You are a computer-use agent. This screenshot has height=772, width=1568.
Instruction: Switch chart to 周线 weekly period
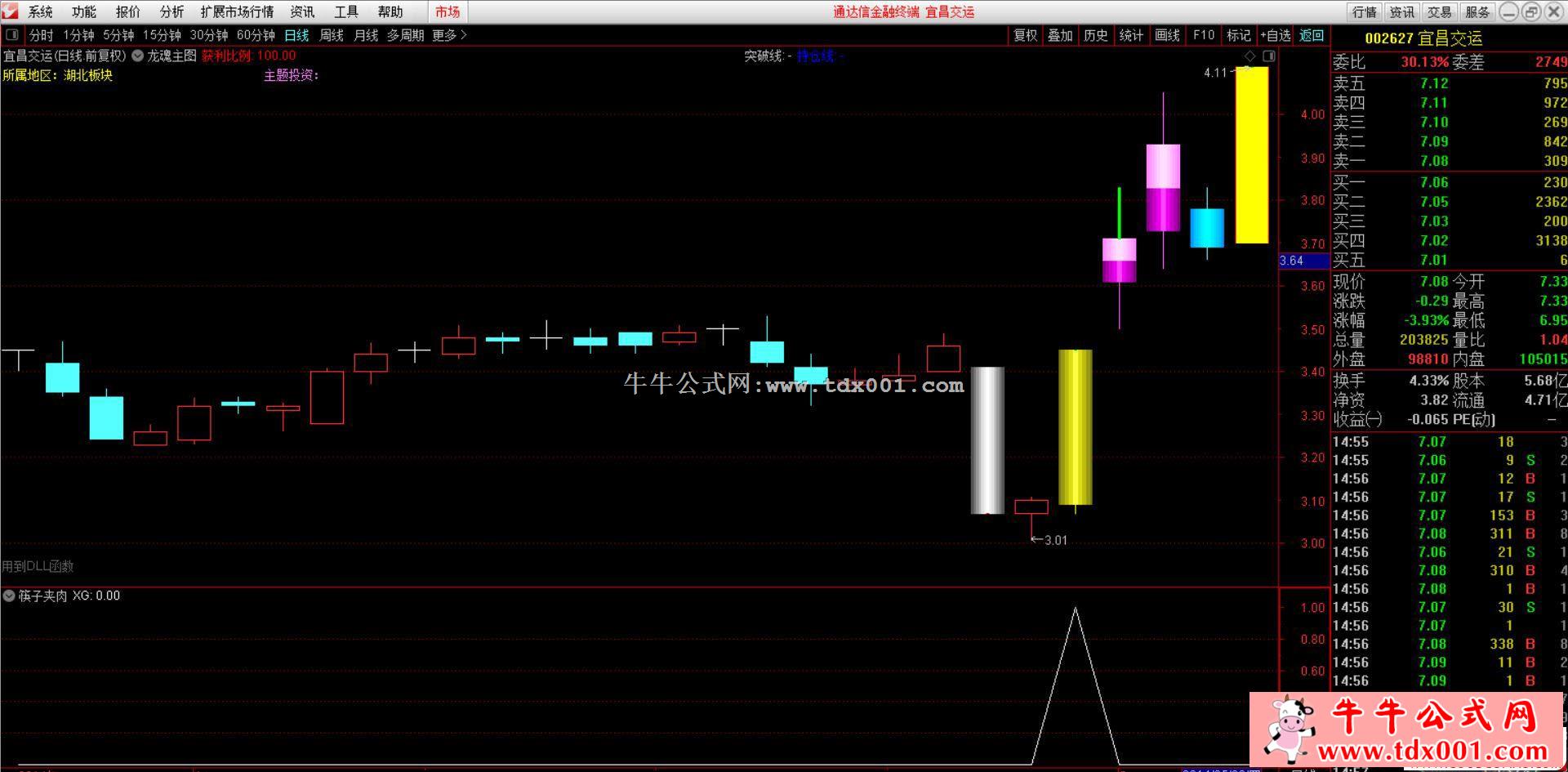pyautogui.click(x=331, y=35)
